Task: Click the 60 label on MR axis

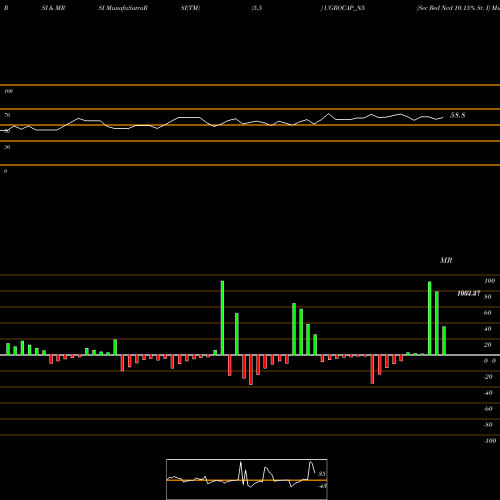Action: [487, 313]
